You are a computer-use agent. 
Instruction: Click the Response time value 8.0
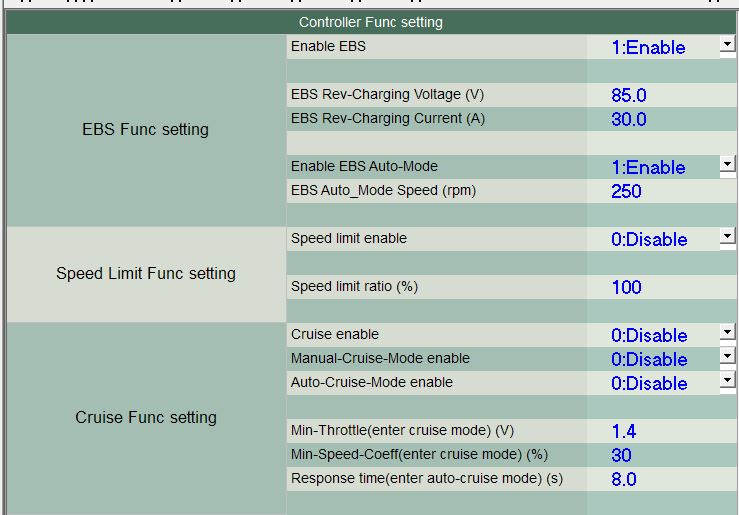point(624,479)
